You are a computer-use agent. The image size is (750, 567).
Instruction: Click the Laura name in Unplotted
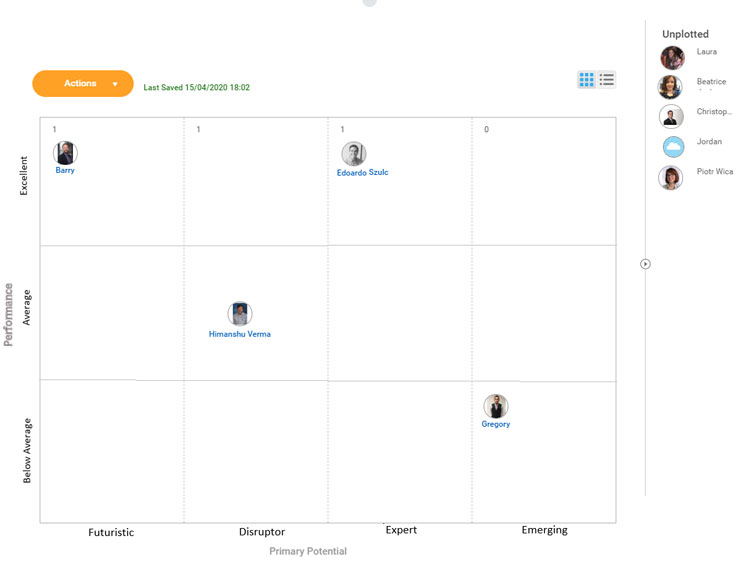[x=707, y=52]
